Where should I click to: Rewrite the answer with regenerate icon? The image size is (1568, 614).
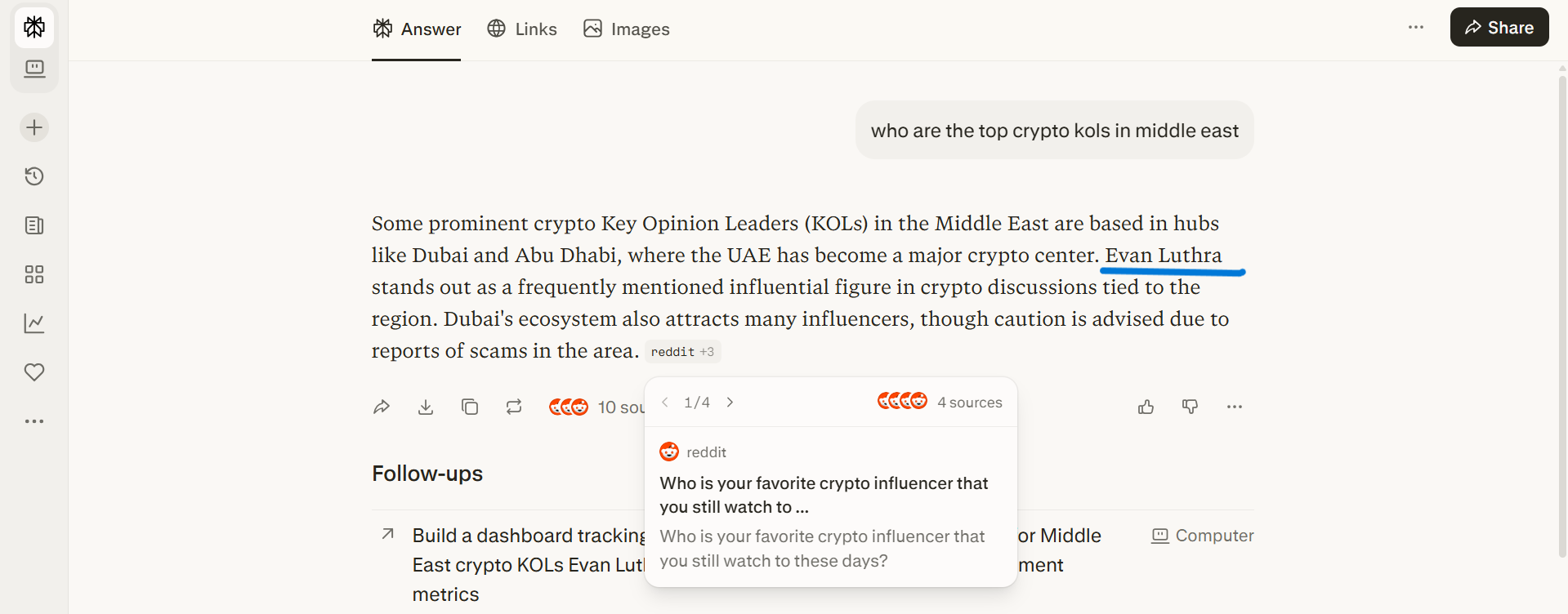514,406
